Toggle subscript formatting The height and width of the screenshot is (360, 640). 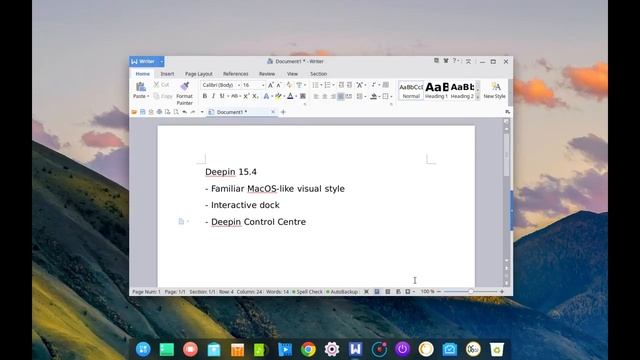pos(255,96)
